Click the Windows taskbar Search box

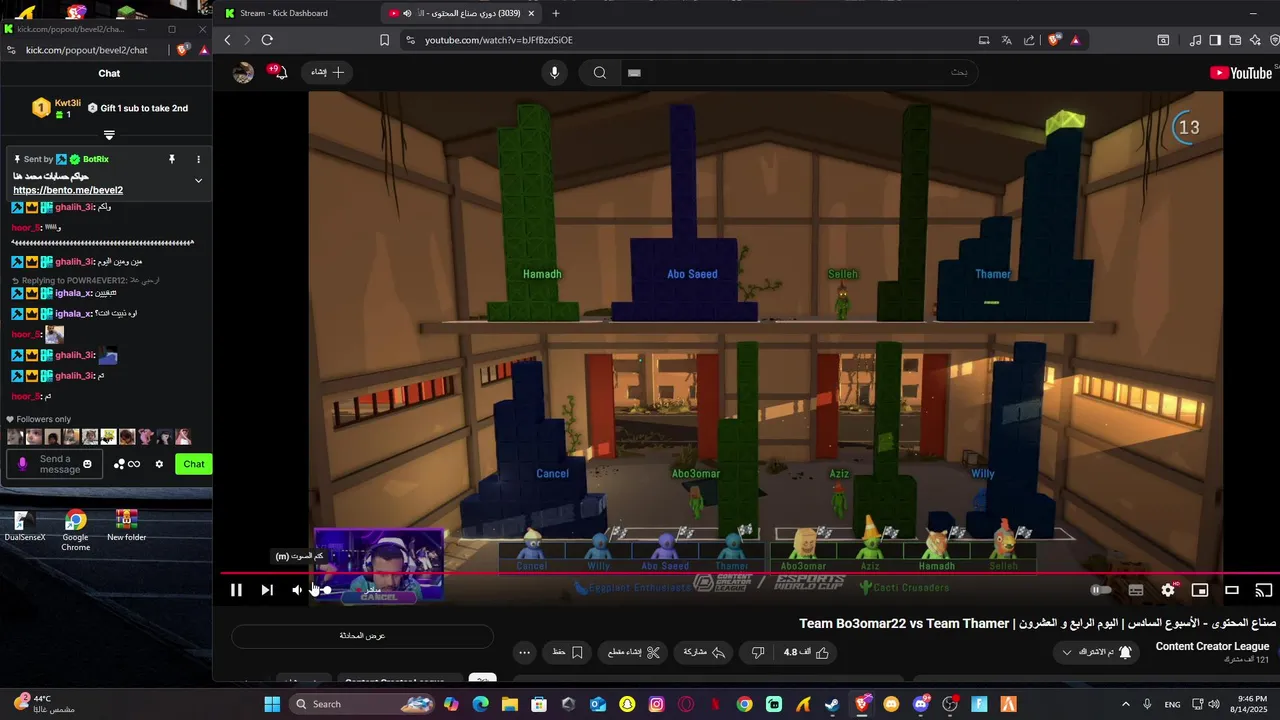(364, 704)
